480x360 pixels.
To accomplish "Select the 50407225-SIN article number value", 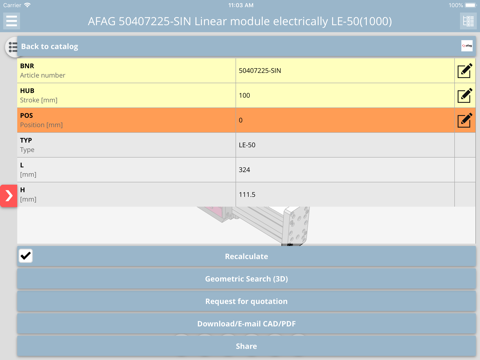I will pyautogui.click(x=260, y=71).
